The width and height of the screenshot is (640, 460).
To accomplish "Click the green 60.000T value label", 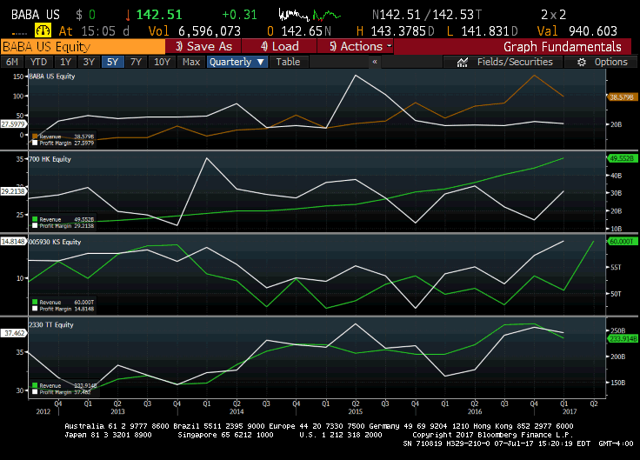I will tap(622, 242).
